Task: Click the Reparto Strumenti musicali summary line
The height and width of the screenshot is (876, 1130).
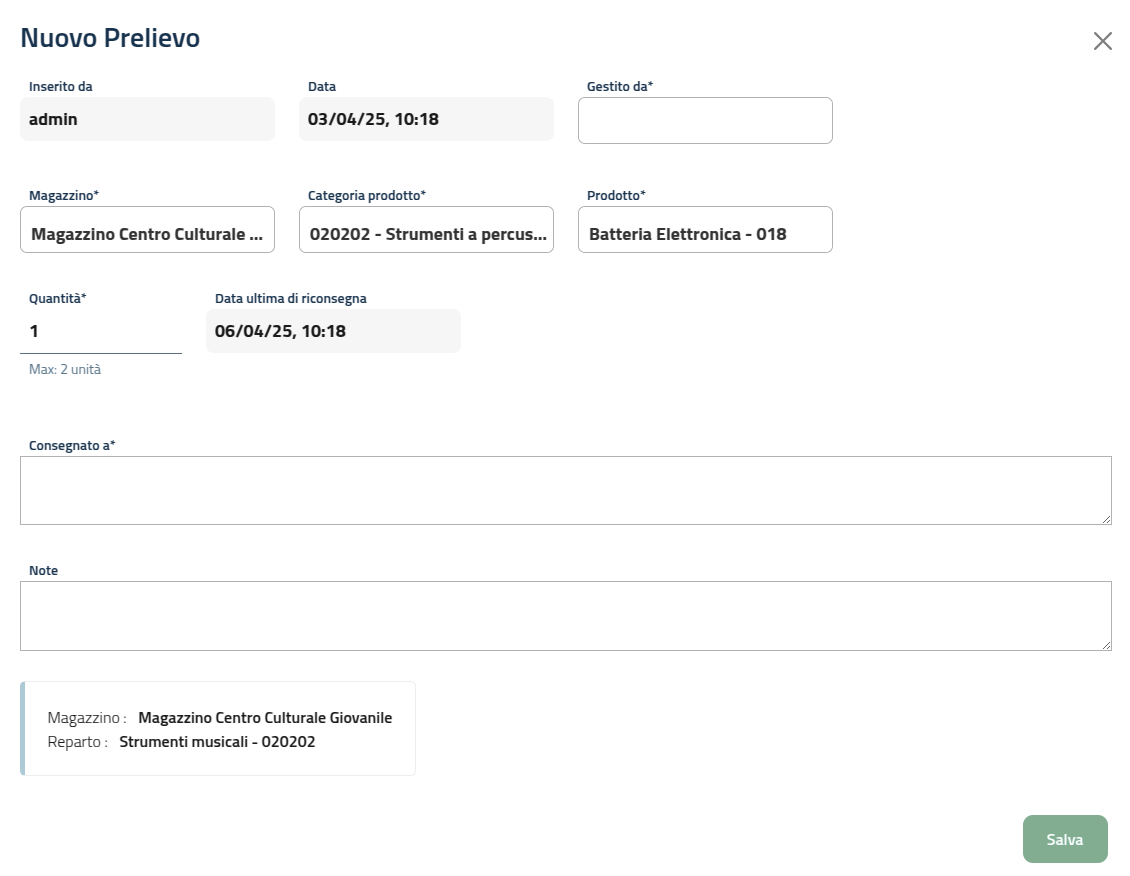Action: point(181,742)
